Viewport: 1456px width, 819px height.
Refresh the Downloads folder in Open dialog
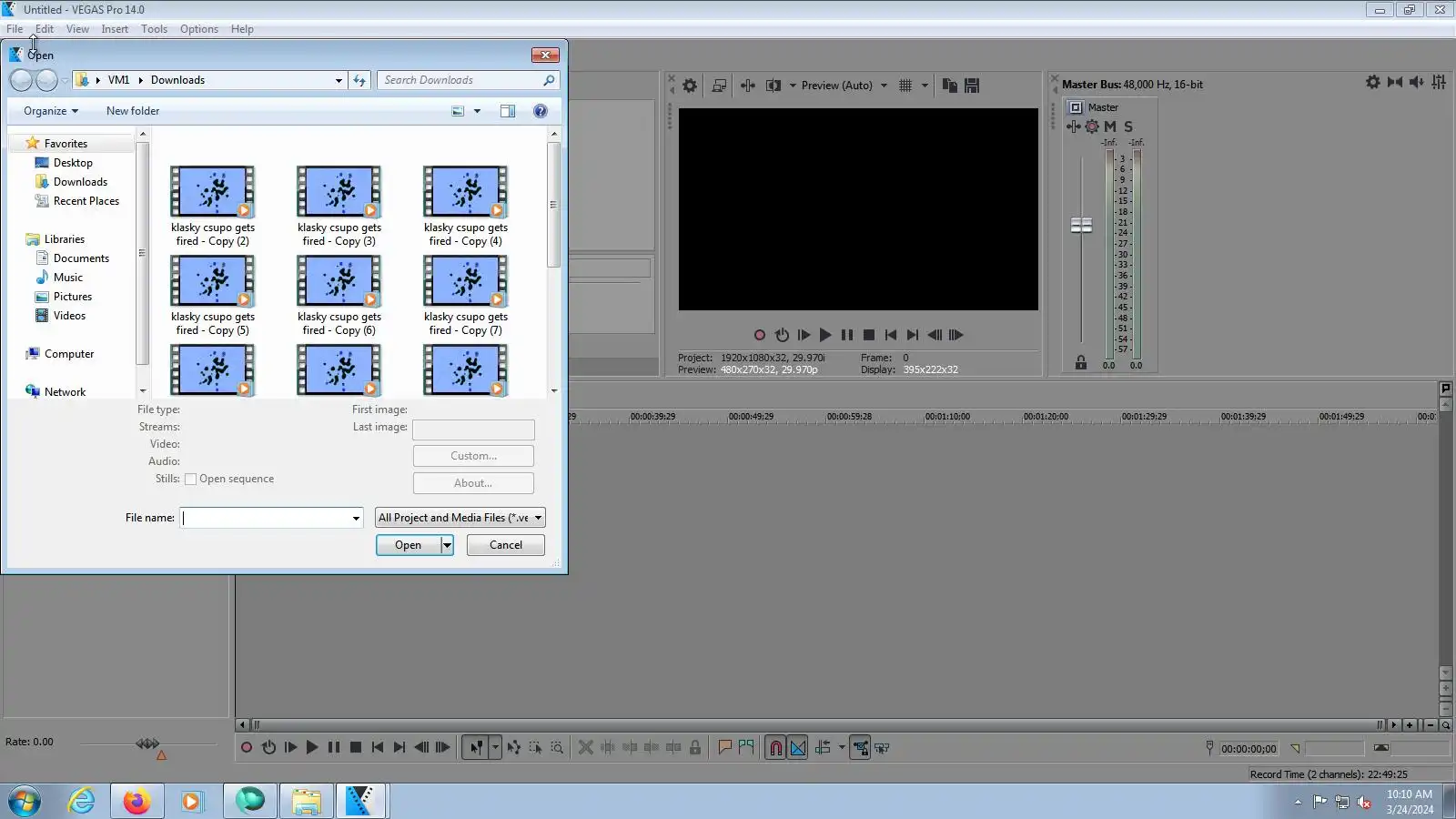click(359, 80)
